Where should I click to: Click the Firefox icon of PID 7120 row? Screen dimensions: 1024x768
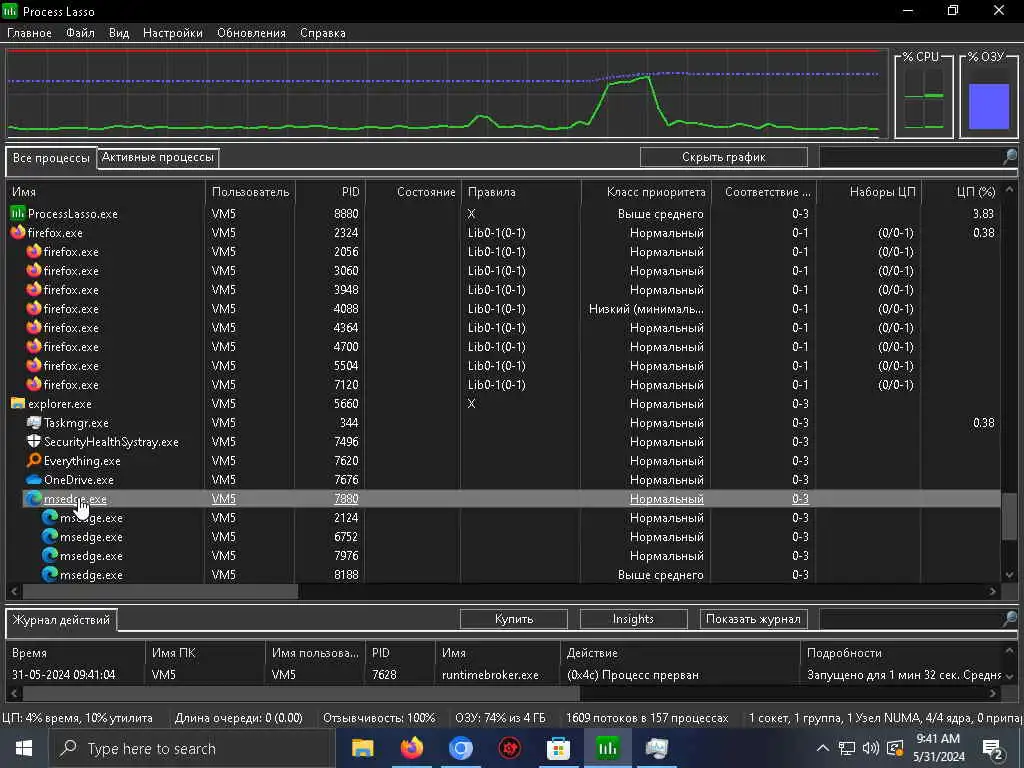coord(34,385)
